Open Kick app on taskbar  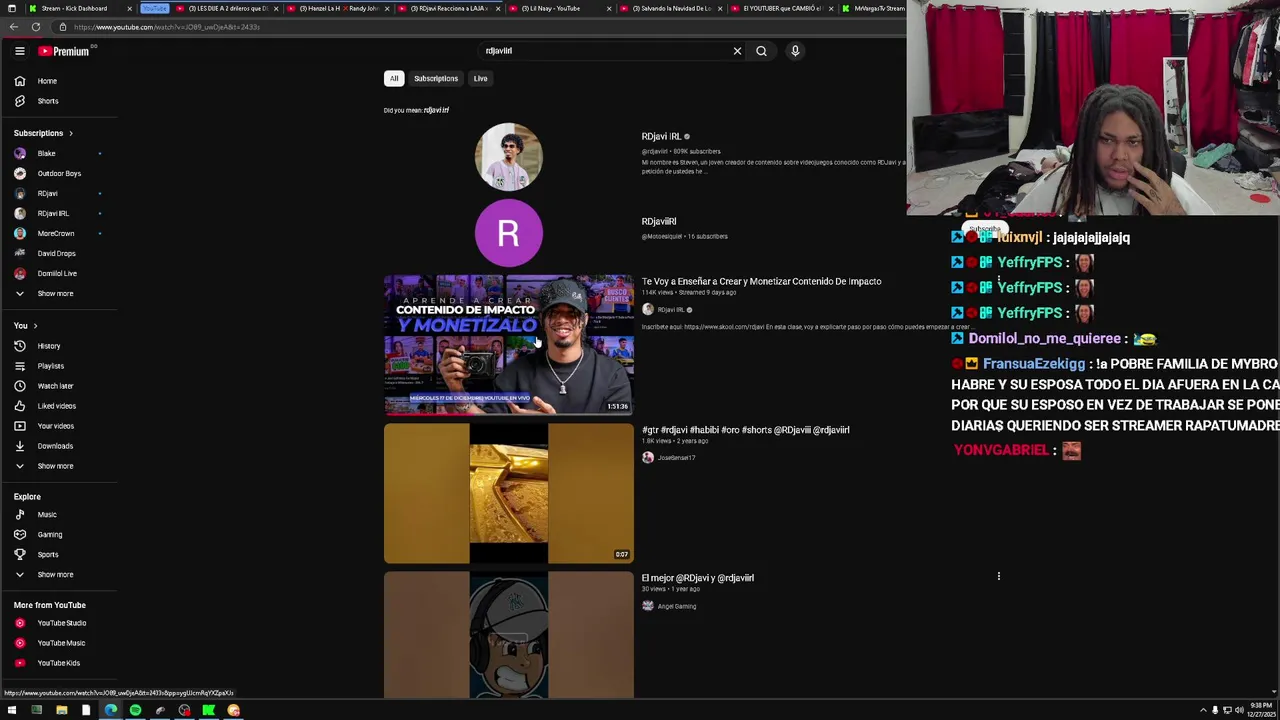click(208, 710)
